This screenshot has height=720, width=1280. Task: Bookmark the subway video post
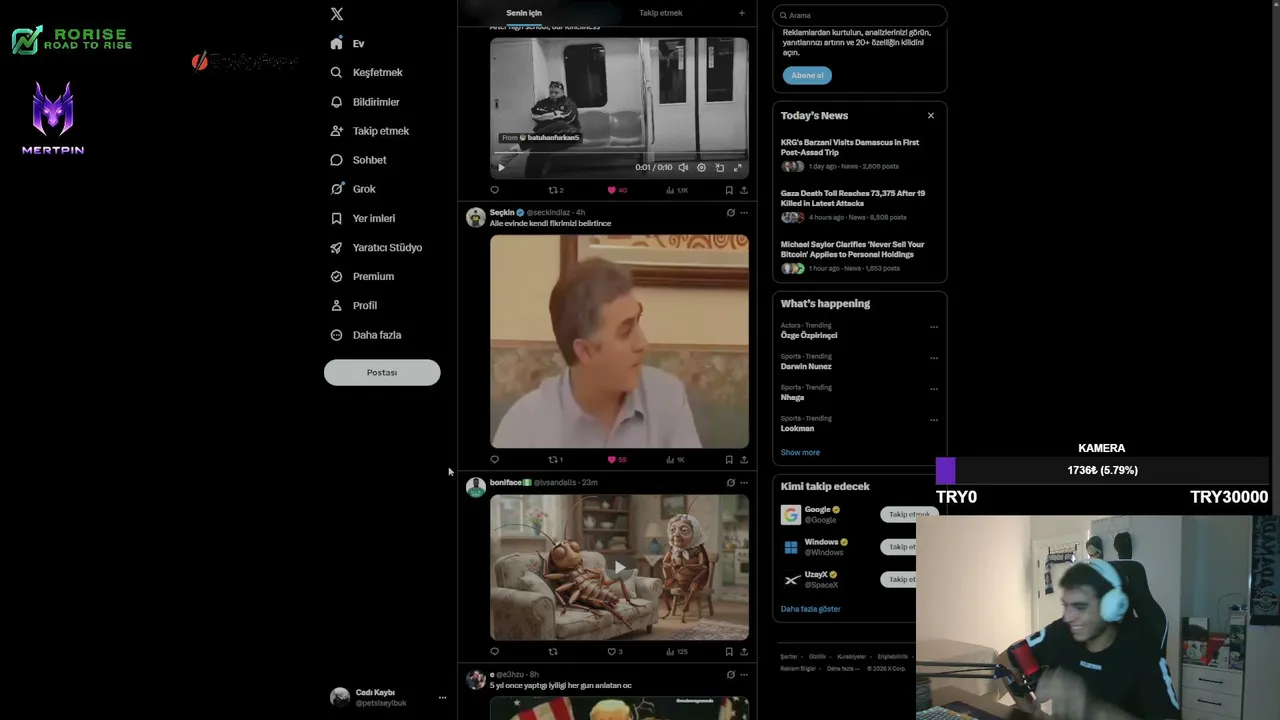coord(729,190)
